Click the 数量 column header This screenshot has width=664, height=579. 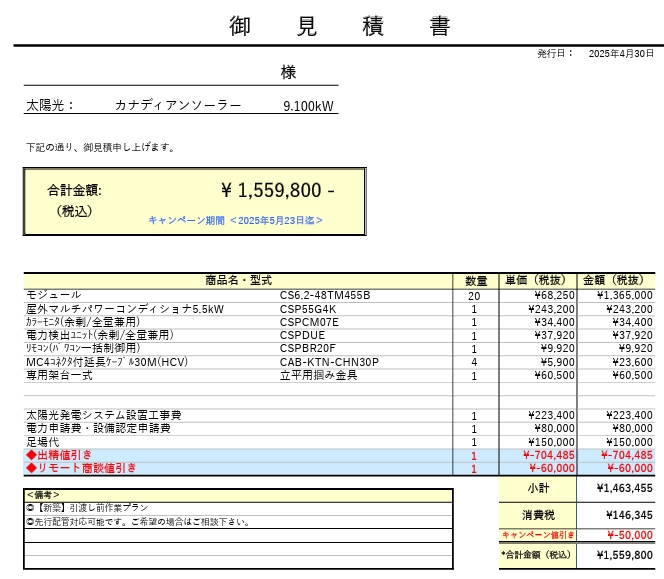click(476, 281)
